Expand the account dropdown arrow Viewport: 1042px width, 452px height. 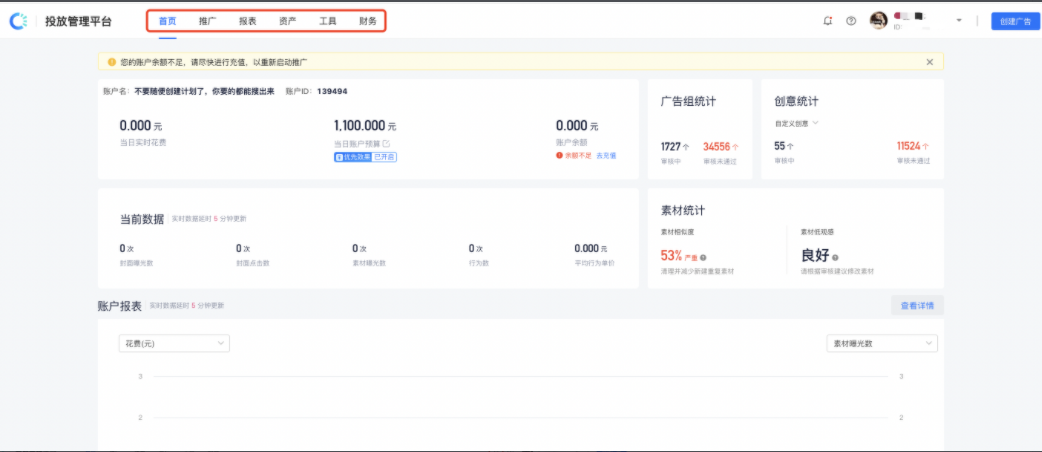[959, 21]
